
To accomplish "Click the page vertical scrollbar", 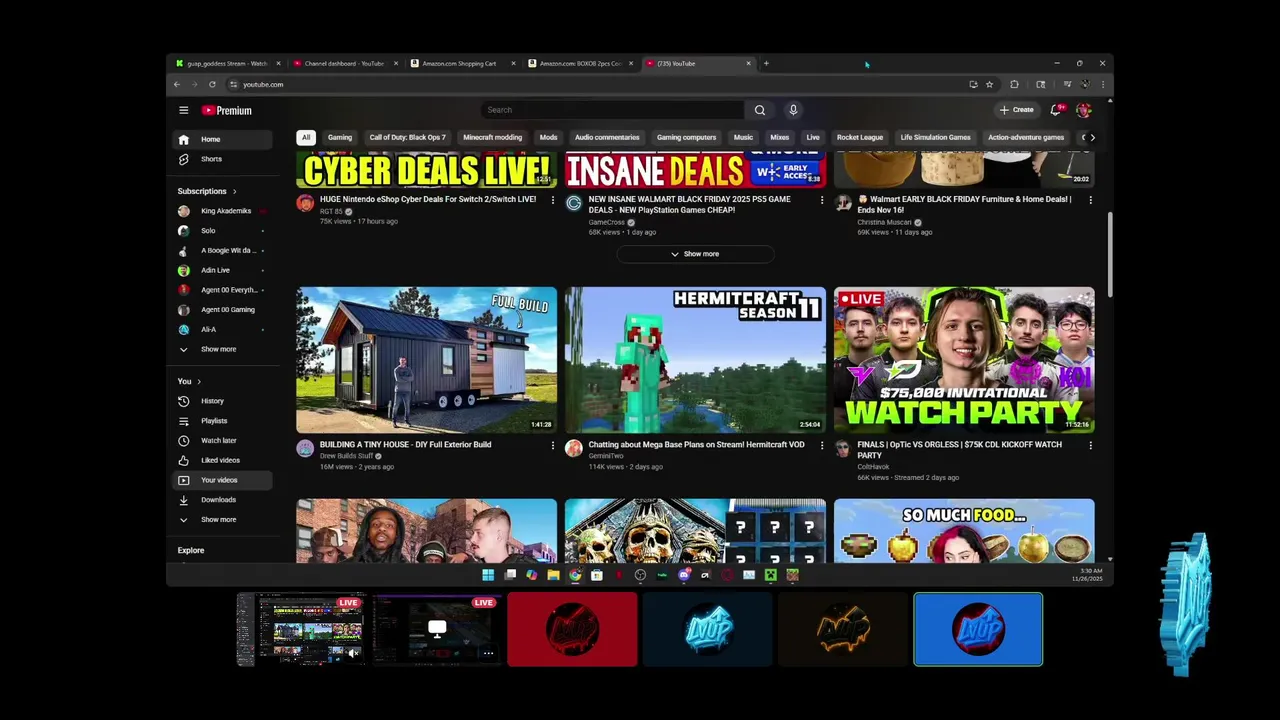I will 1109,254.
